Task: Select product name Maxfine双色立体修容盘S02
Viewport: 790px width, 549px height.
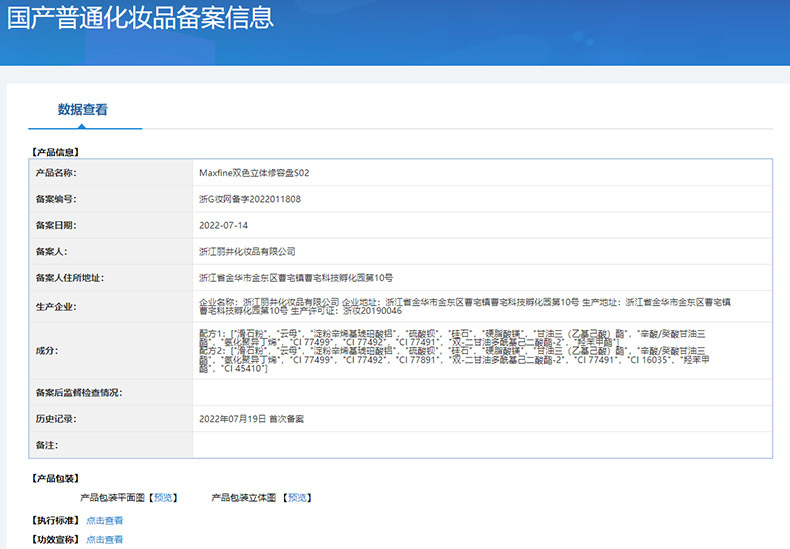Action: pyautogui.click(x=254, y=173)
